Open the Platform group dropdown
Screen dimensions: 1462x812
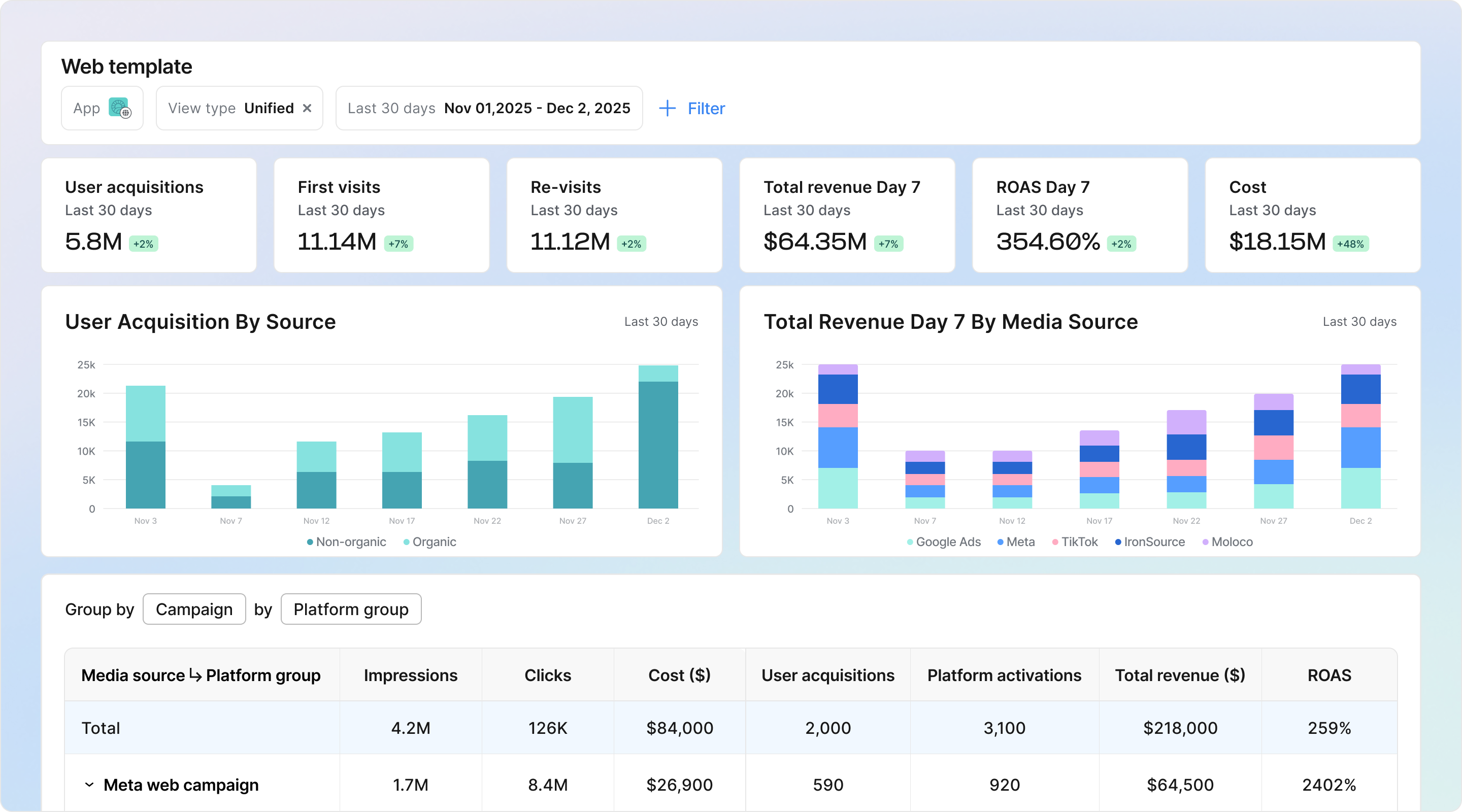pyautogui.click(x=351, y=609)
